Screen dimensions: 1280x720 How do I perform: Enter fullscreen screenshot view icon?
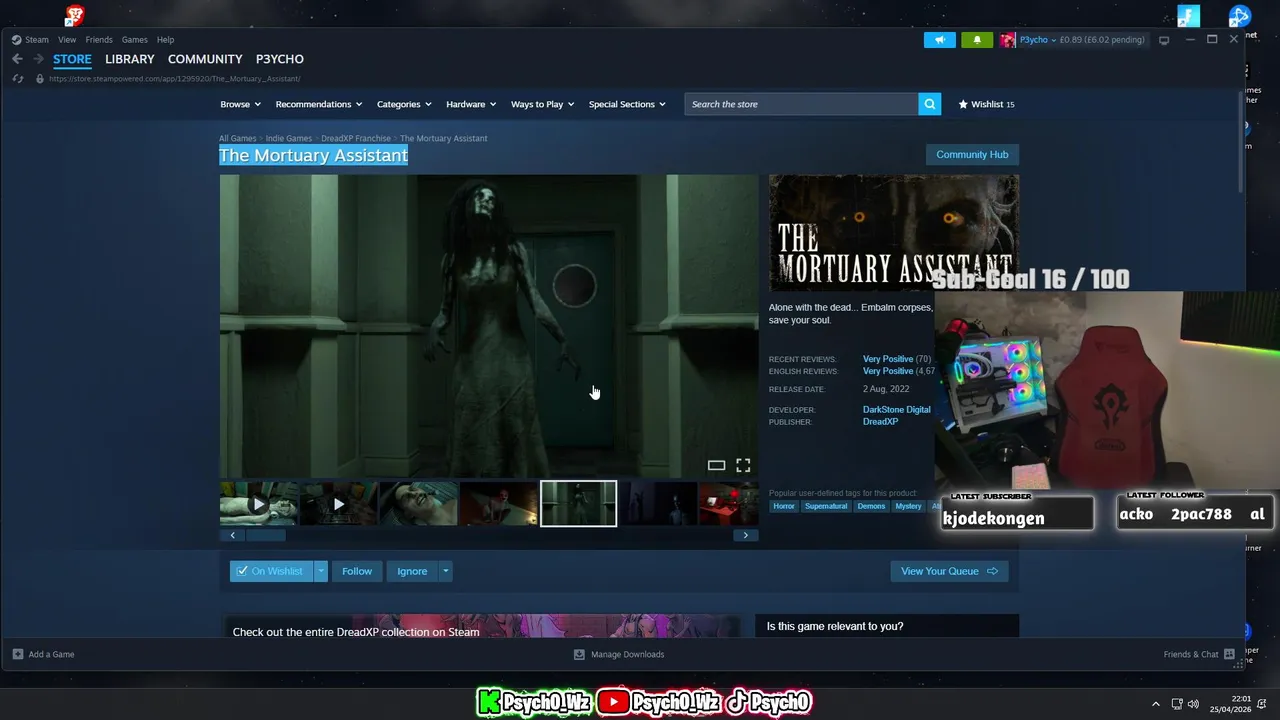[743, 465]
